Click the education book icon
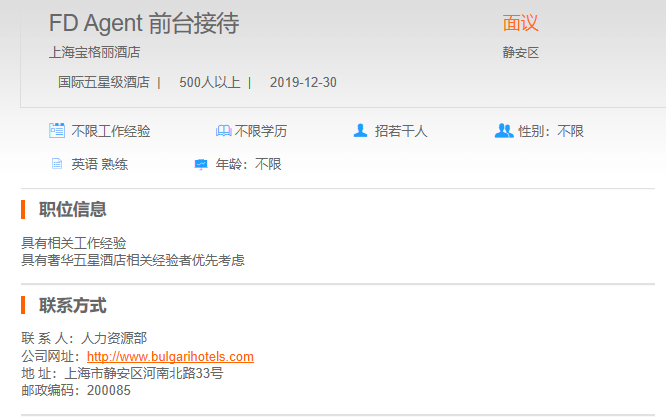 (223, 131)
